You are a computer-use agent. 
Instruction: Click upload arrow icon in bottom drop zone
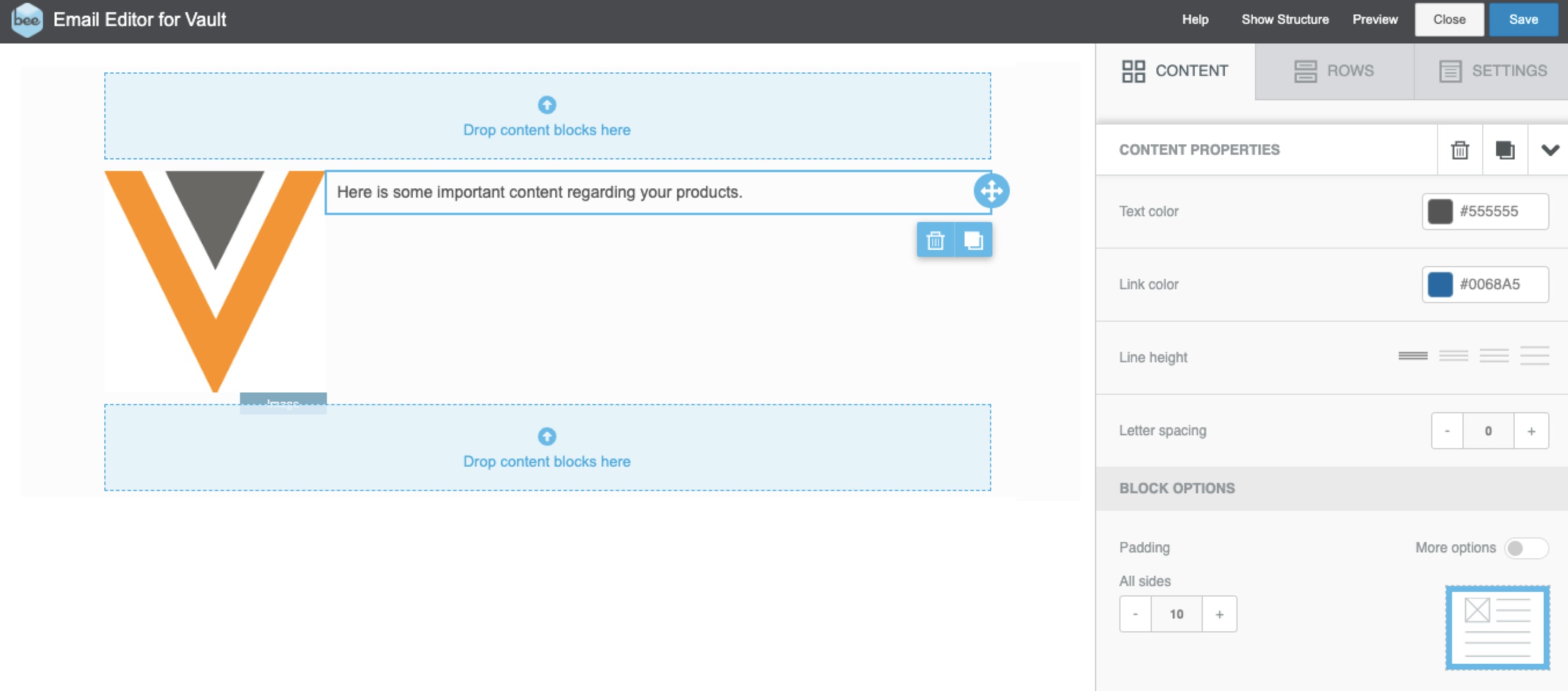[547, 436]
